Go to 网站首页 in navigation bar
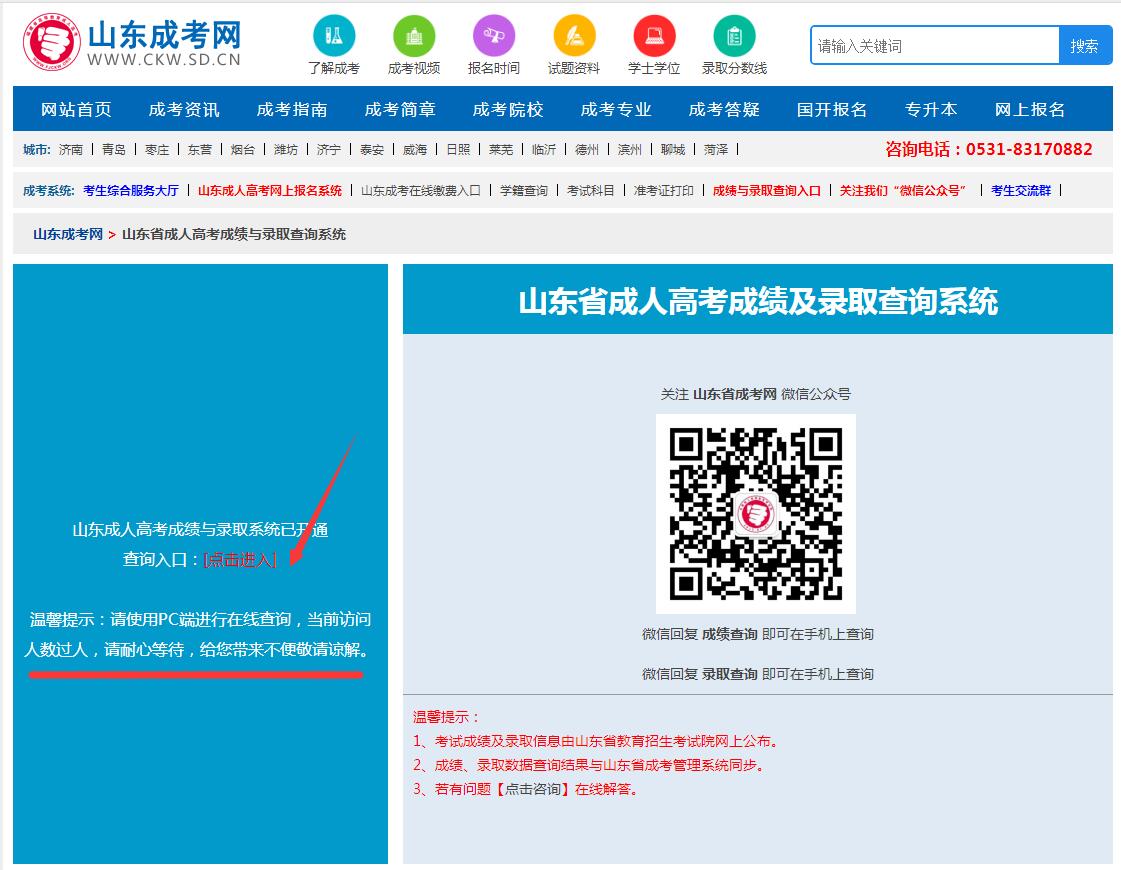 76,109
